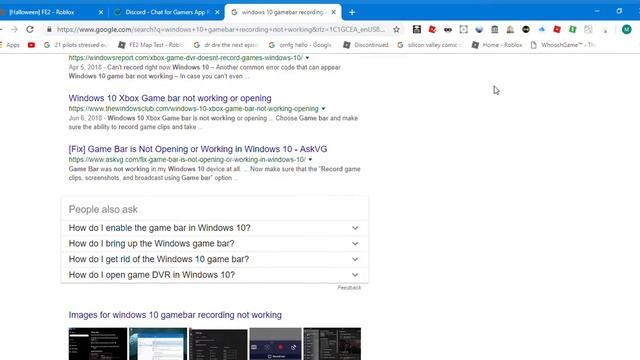Screen dimensions: 640x360
Task: Open the 'FE2 Map Test - Roblox' bookmark
Action: (151, 45)
